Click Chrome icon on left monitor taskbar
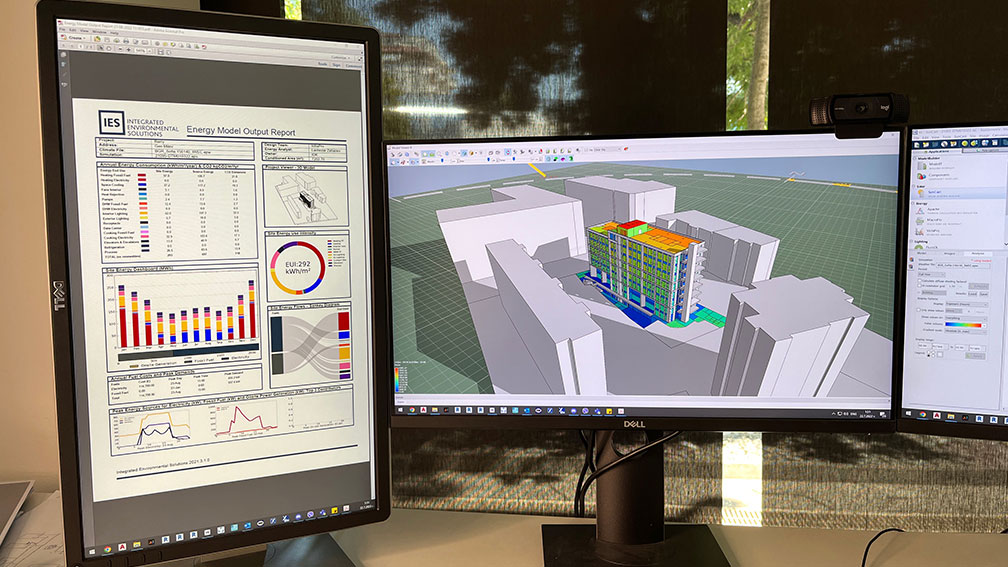The image size is (1008, 567). [x=107, y=550]
